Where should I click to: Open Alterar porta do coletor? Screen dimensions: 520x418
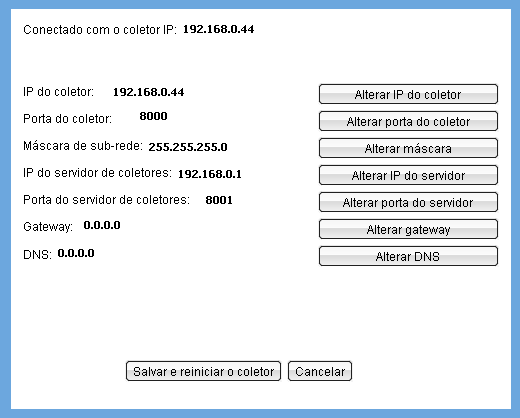point(408,121)
